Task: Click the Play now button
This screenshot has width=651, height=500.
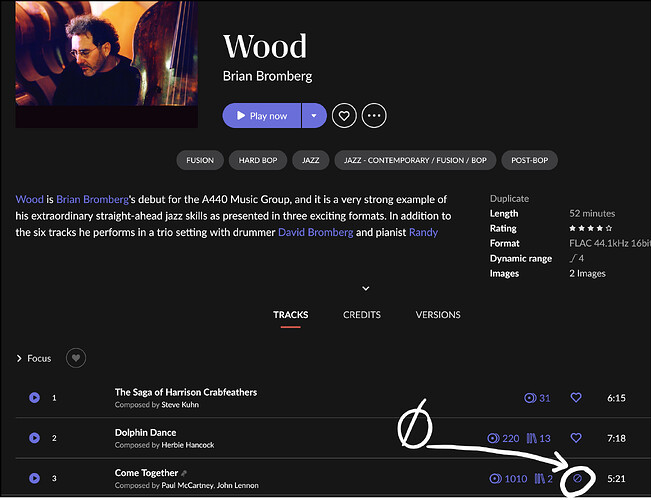Action: tap(261, 116)
